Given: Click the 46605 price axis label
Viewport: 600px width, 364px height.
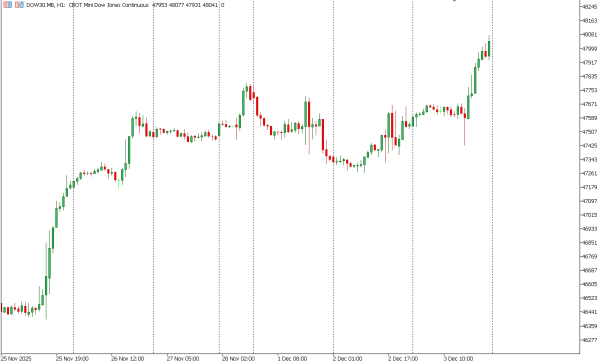Looking at the screenshot, I should [x=589, y=284].
